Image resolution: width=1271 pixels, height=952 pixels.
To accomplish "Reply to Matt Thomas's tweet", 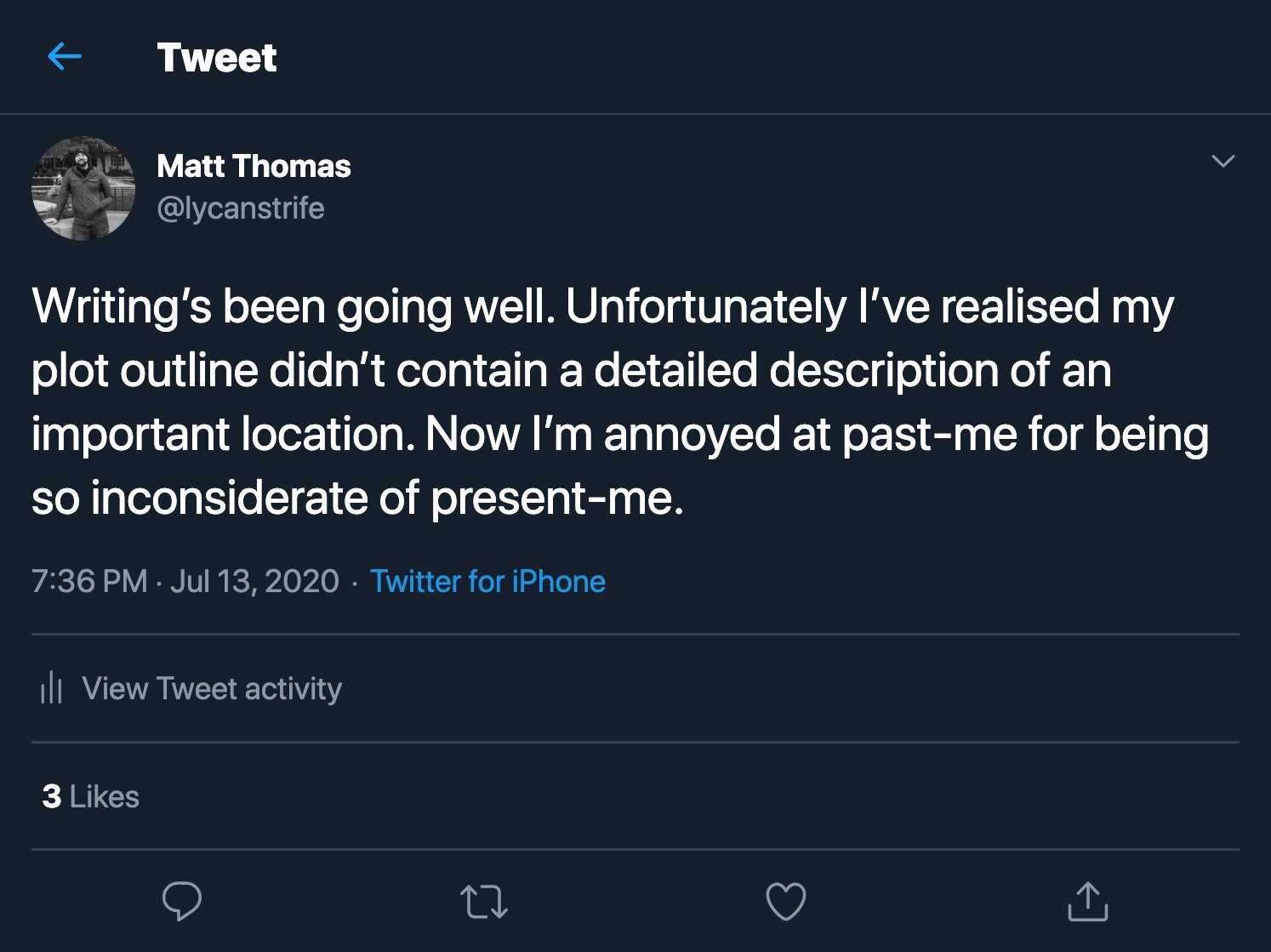I will (182, 901).
